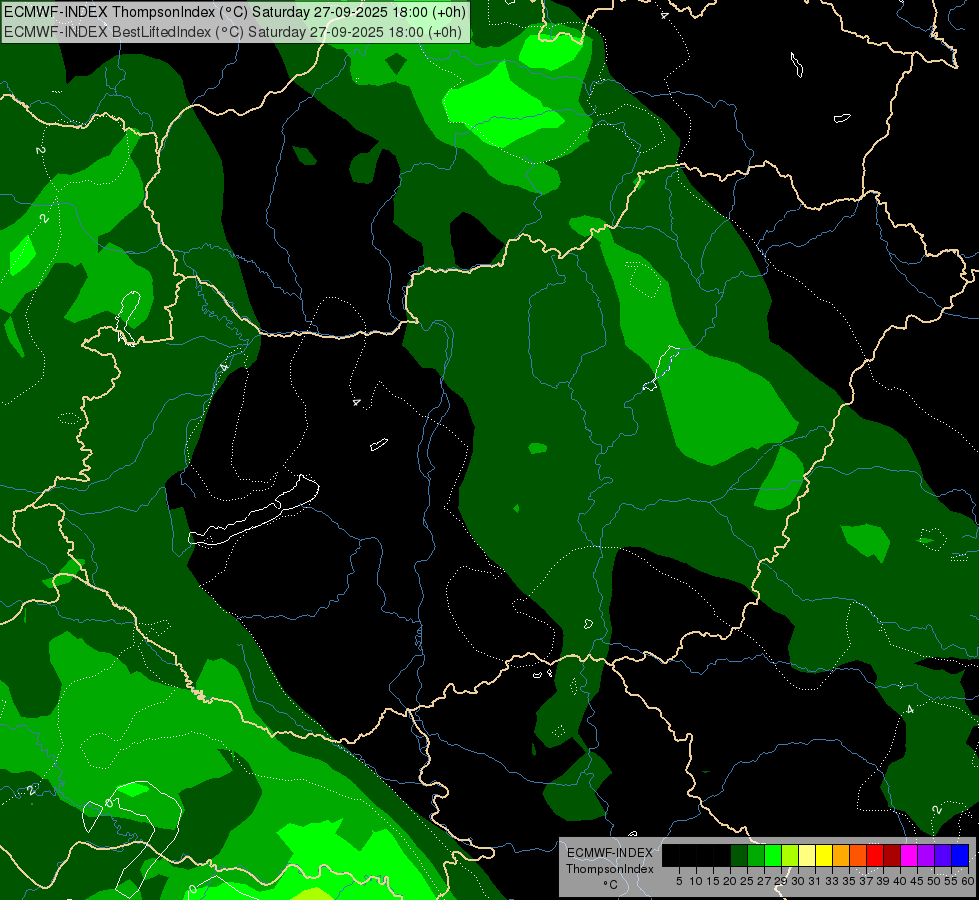Select the bright red 37–39 legend swatch
Image resolution: width=979 pixels, height=900 pixels.
pyautogui.click(x=875, y=855)
